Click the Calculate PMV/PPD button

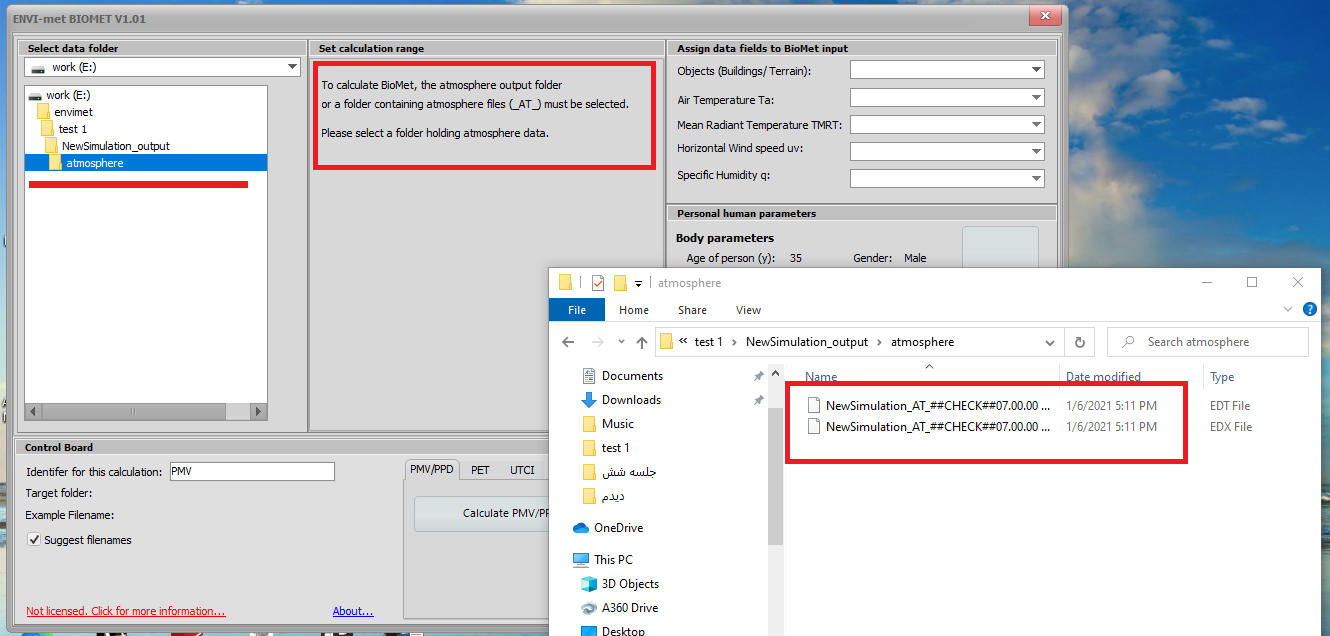point(483,513)
